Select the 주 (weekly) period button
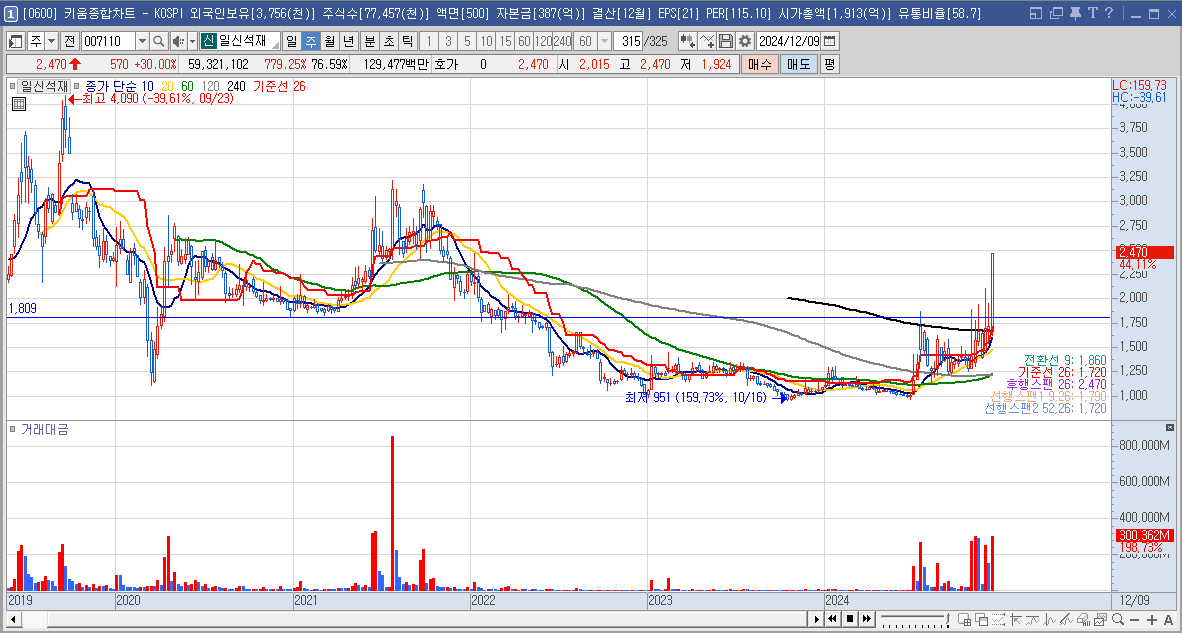The width and height of the screenshot is (1182, 633). (x=310, y=41)
